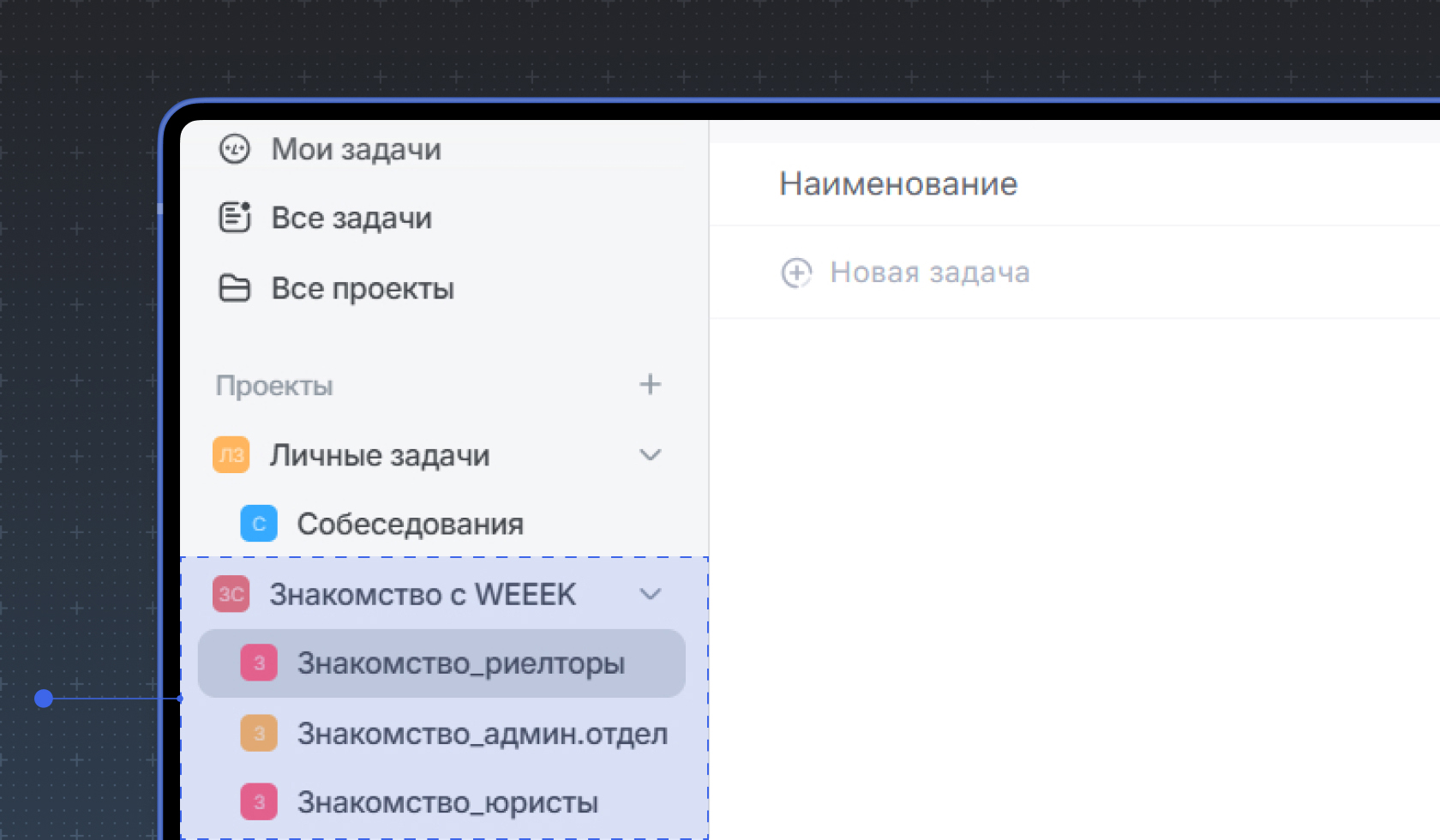The height and width of the screenshot is (840, 1440).
Task: Click the orange icon of Знакомство_админ.отдел
Action: coord(258,733)
